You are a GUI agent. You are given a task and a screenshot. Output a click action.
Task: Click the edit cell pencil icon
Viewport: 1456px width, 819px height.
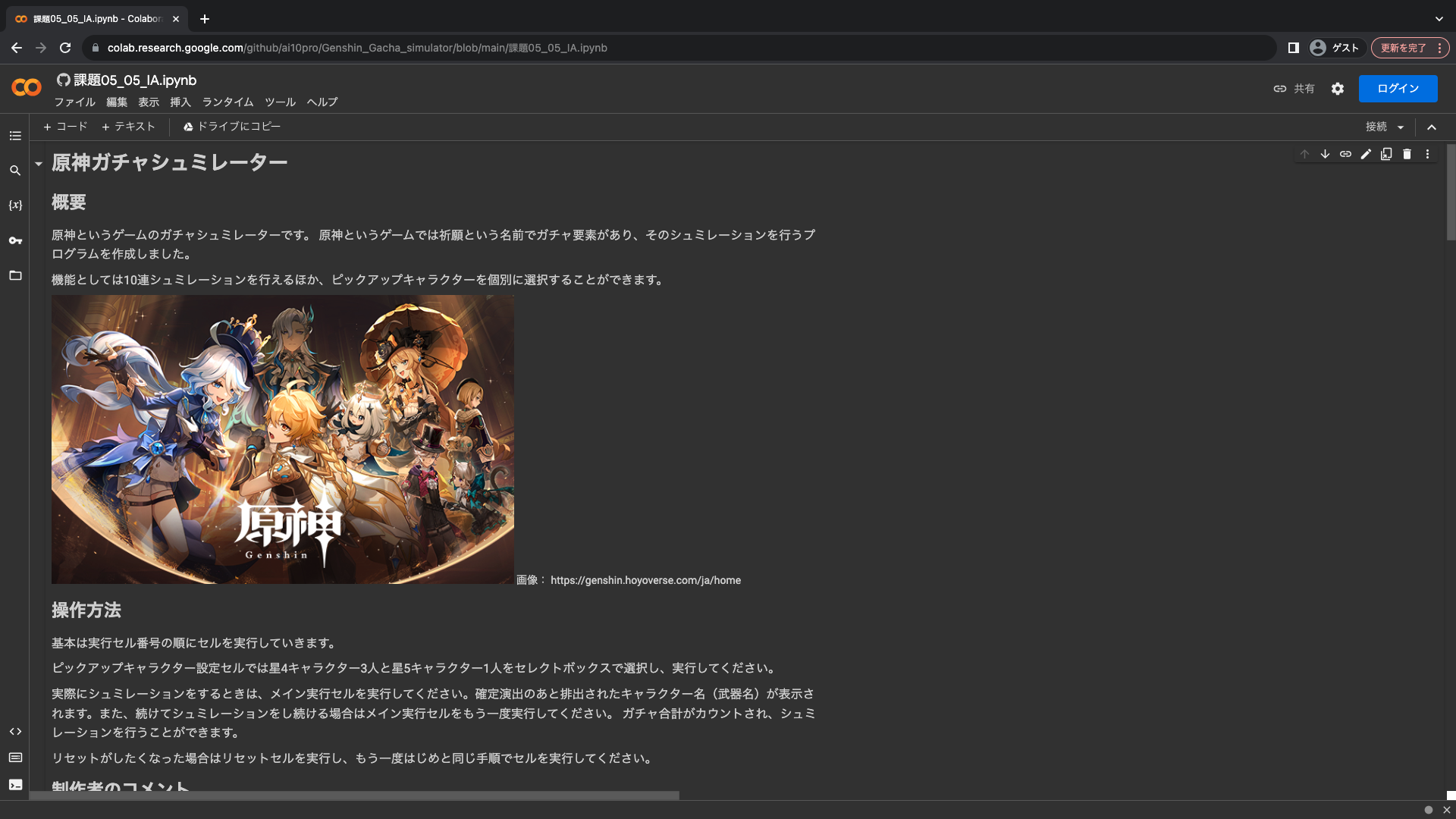click(1366, 154)
